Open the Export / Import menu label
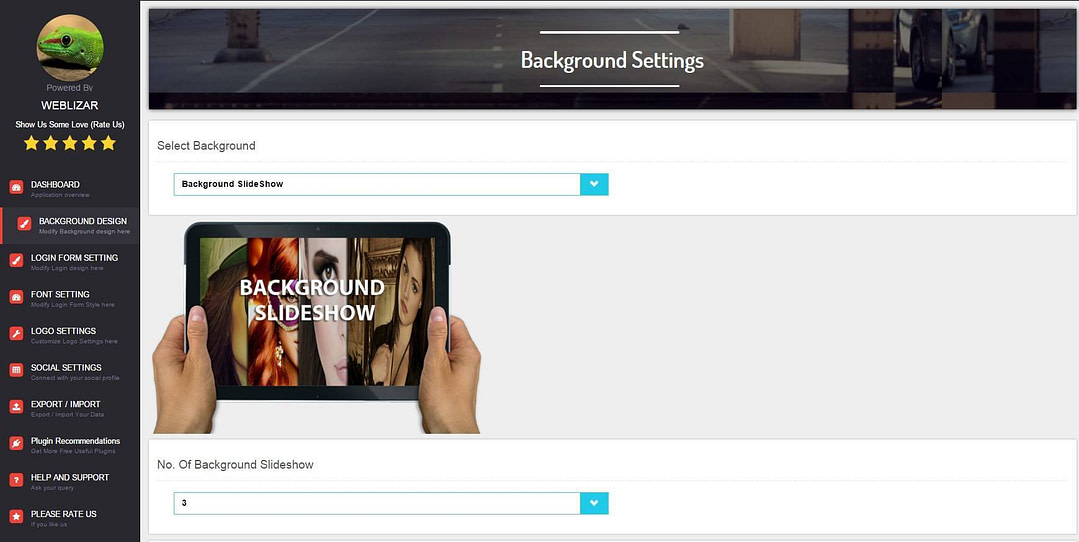This screenshot has height=542, width=1079. (x=65, y=404)
